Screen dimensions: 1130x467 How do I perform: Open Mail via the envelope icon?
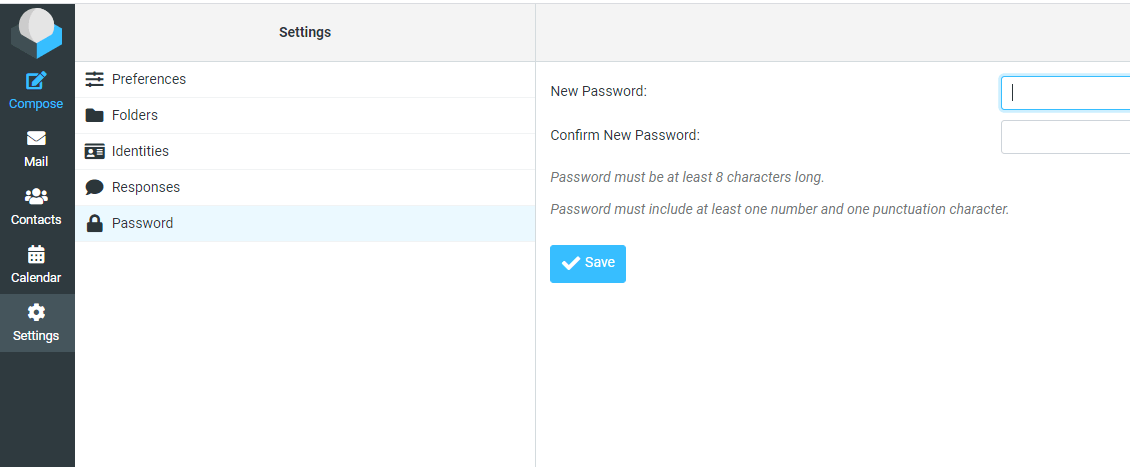[x=36, y=139]
